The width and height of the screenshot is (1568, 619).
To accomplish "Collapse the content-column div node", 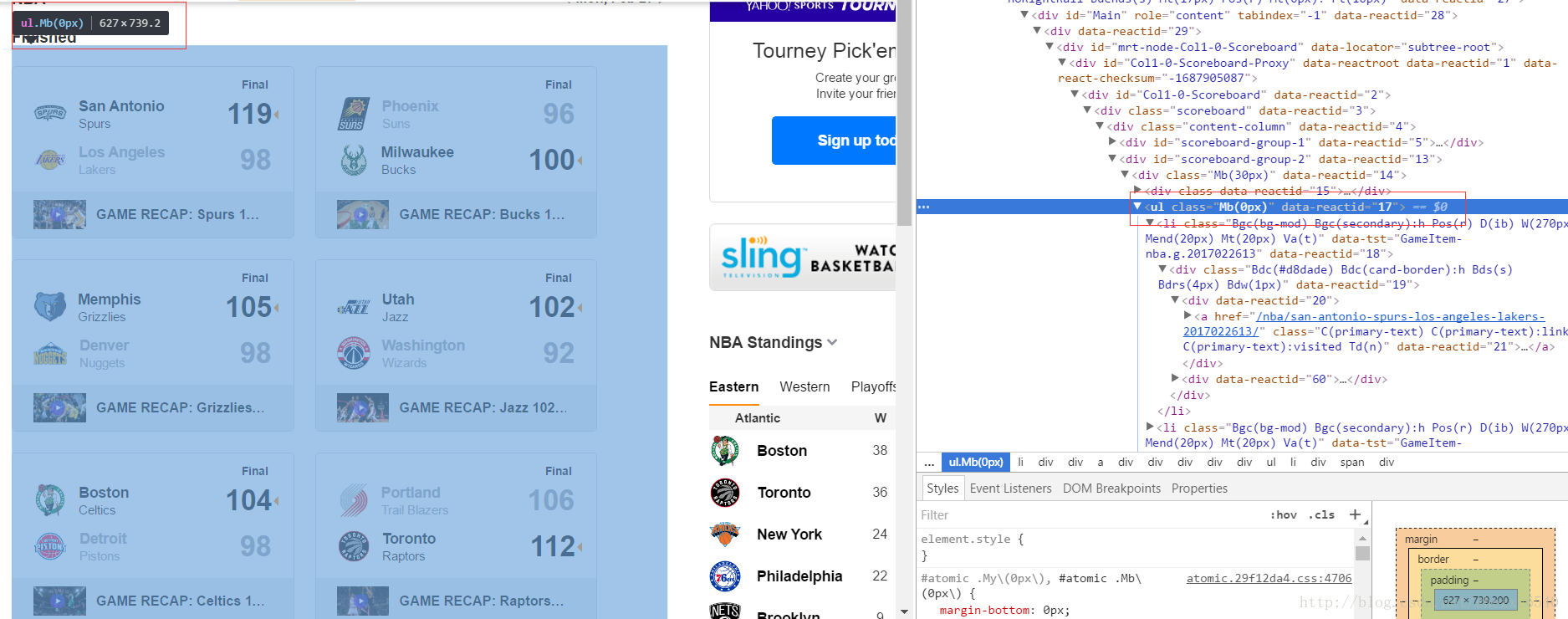I will pyautogui.click(x=1100, y=126).
